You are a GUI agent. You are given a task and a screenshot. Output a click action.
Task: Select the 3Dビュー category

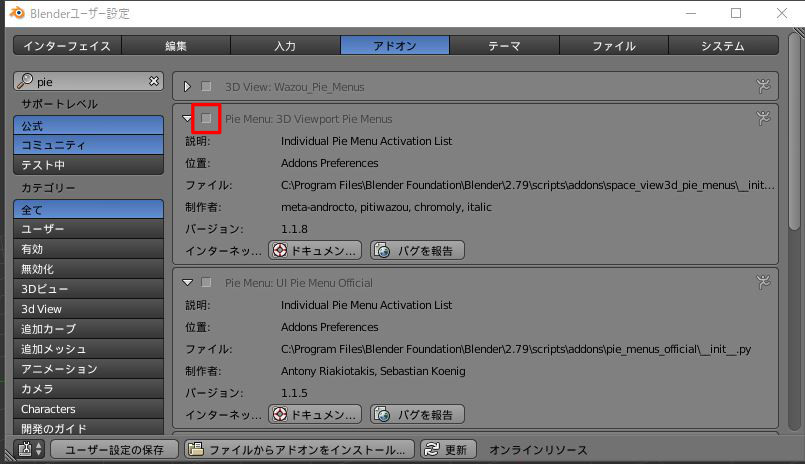[88, 289]
